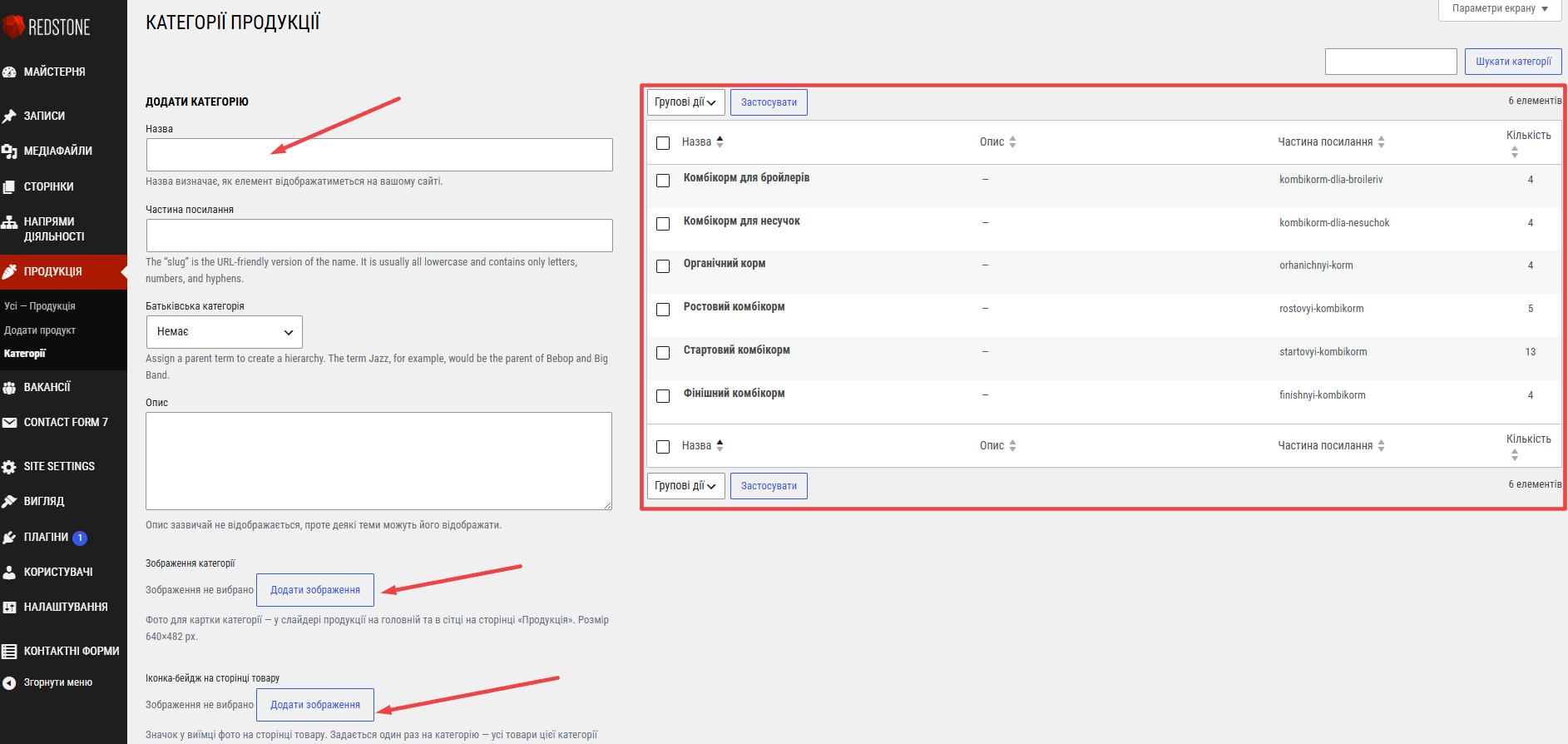Tick checkbox next to Стартовий комбікорм

tap(663, 353)
